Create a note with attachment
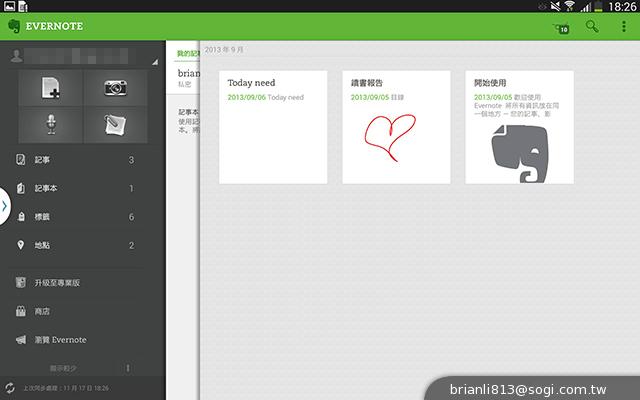Screen dimensions: 640x400 (116, 124)
